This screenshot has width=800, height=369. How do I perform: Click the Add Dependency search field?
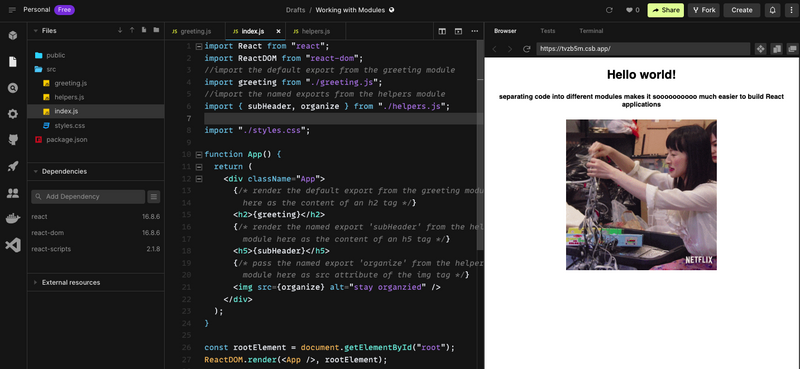(x=88, y=196)
